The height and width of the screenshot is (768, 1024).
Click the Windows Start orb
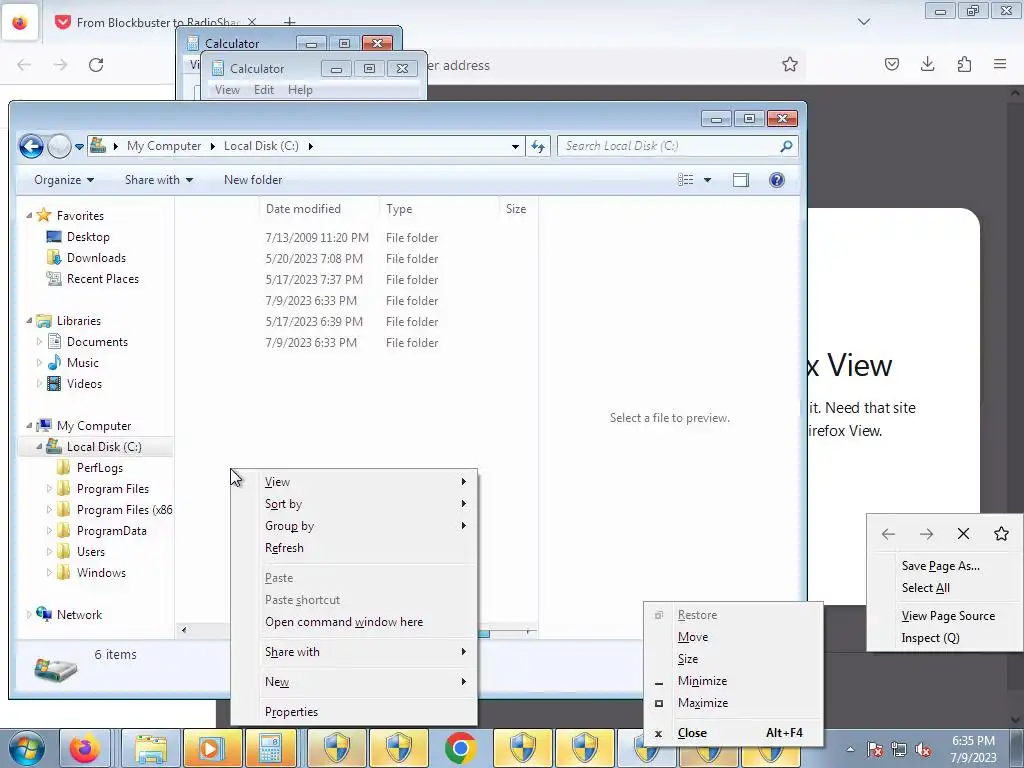click(26, 748)
